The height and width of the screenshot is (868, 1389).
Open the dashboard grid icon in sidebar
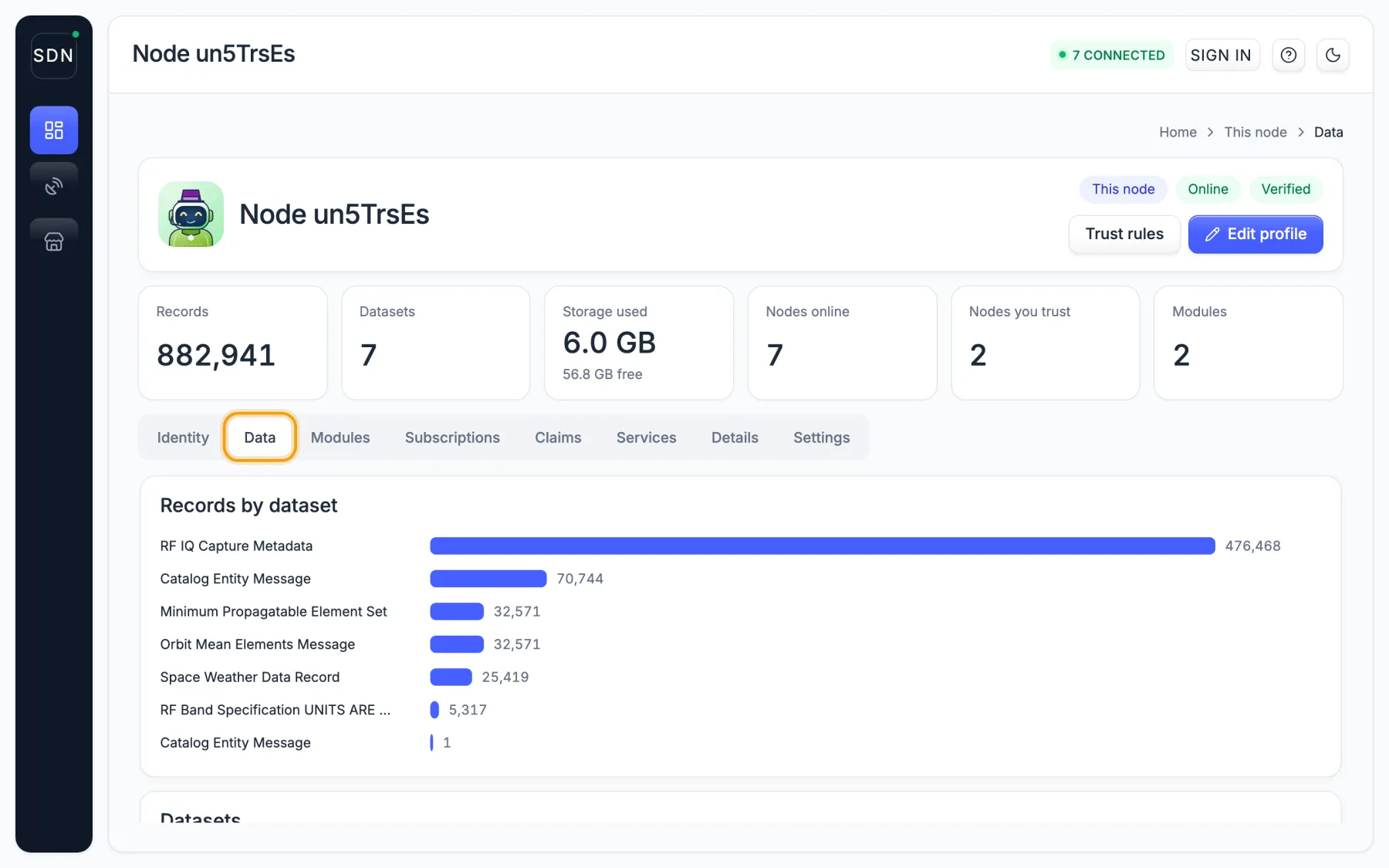(54, 130)
